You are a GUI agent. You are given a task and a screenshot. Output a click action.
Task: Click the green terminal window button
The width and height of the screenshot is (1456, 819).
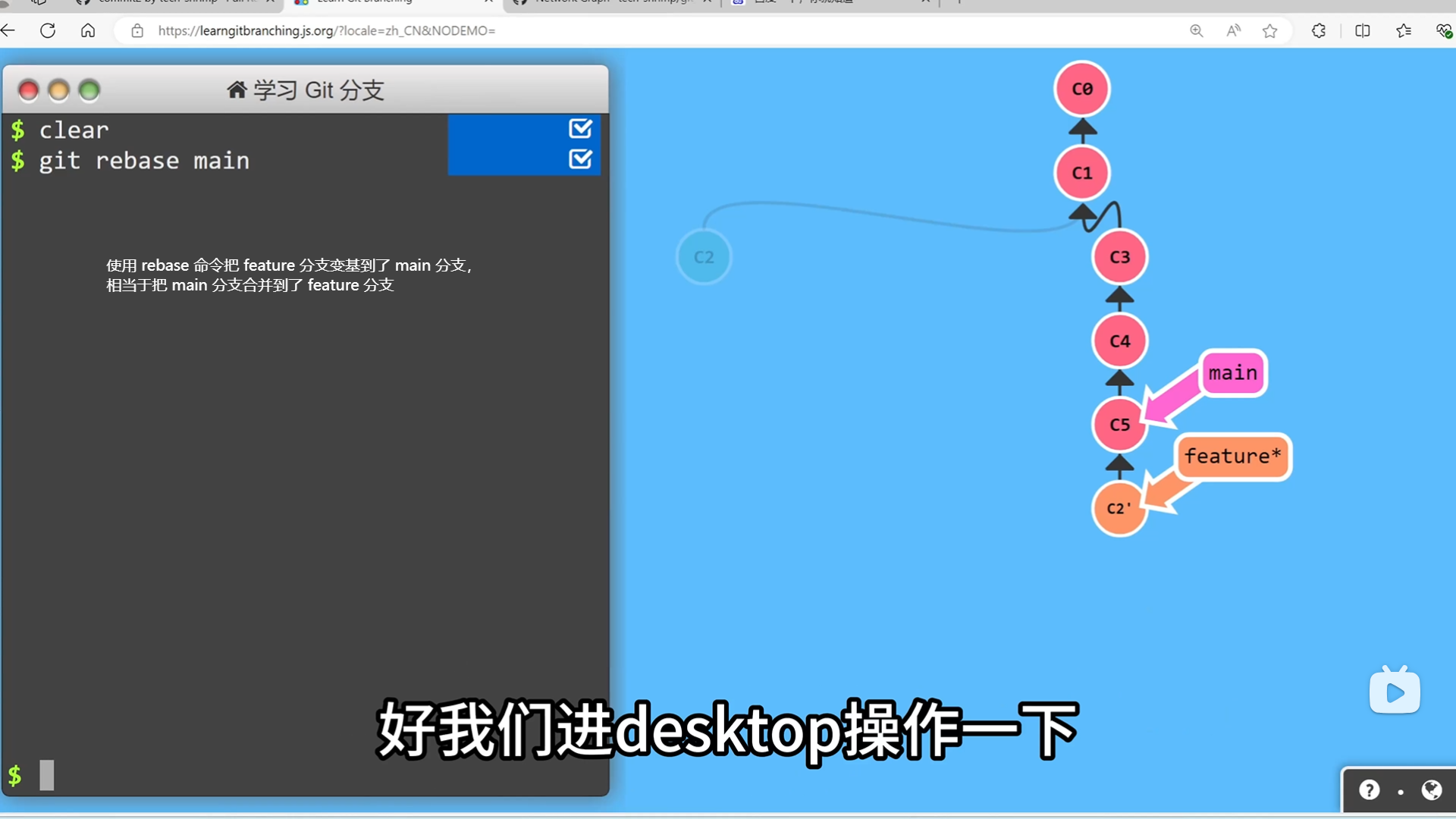pos(89,91)
